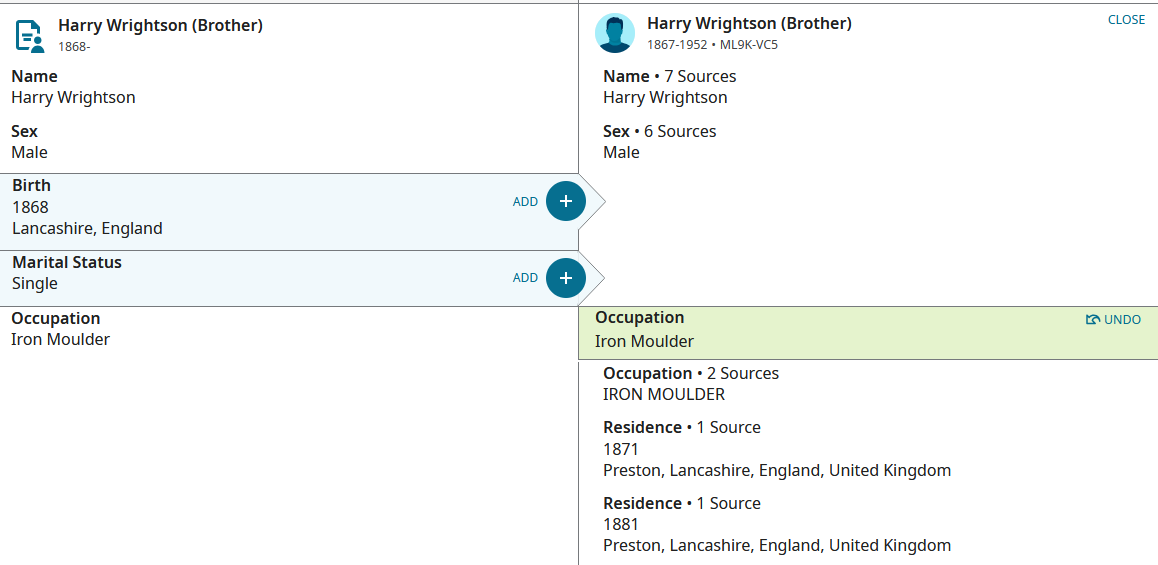This screenshot has height=565, width=1158.
Task: Click the ADD label beside Birth
Action: click(x=525, y=202)
